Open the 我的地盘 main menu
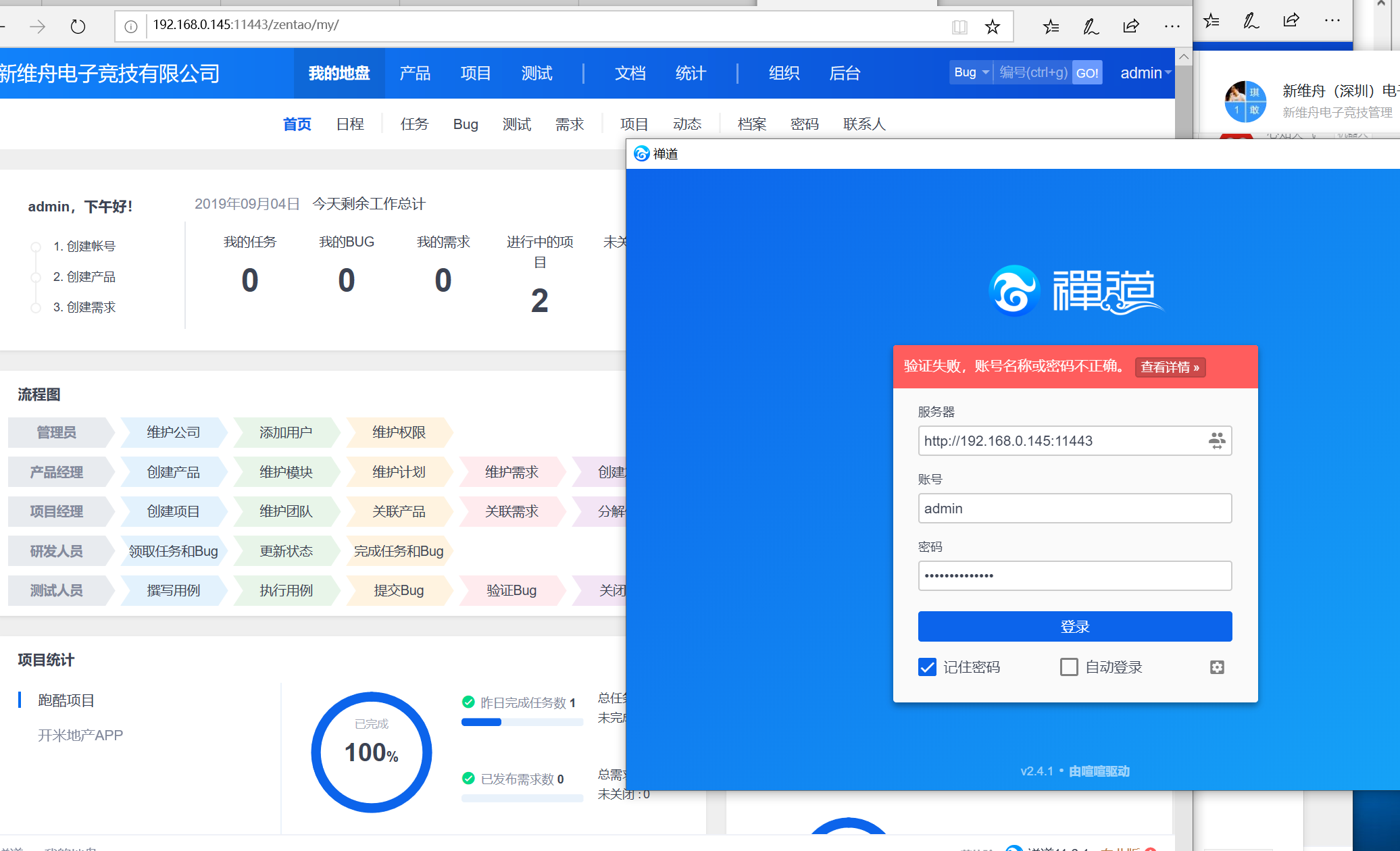Viewport: 1400px width, 851px height. click(x=339, y=73)
